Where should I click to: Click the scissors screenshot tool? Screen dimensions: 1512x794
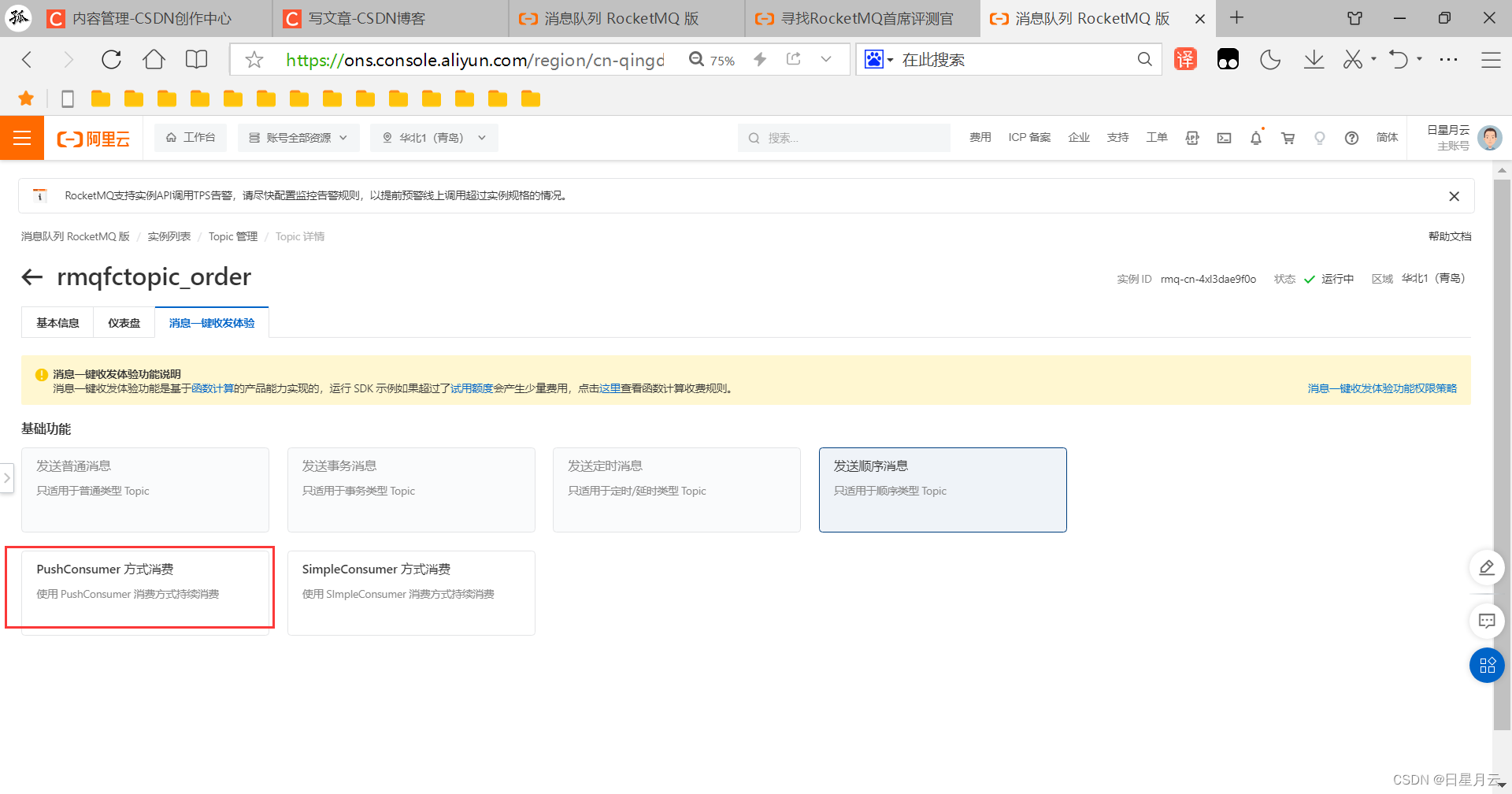coord(1352,59)
